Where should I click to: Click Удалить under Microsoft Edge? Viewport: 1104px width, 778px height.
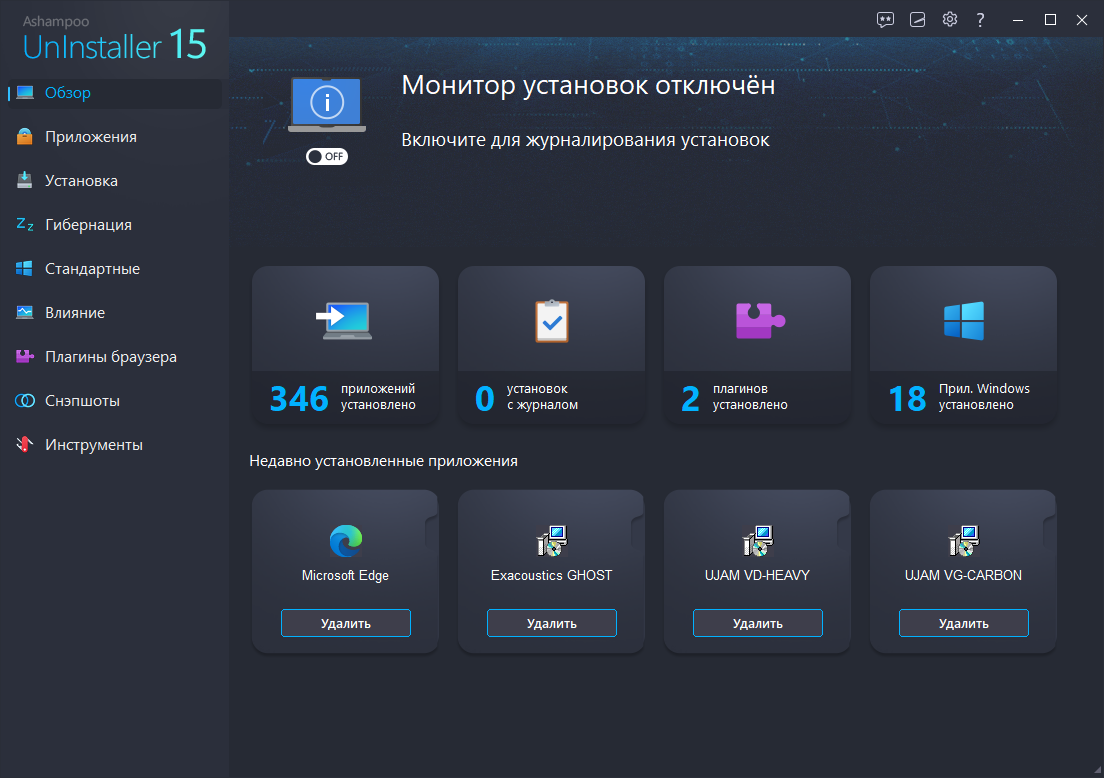coord(346,623)
